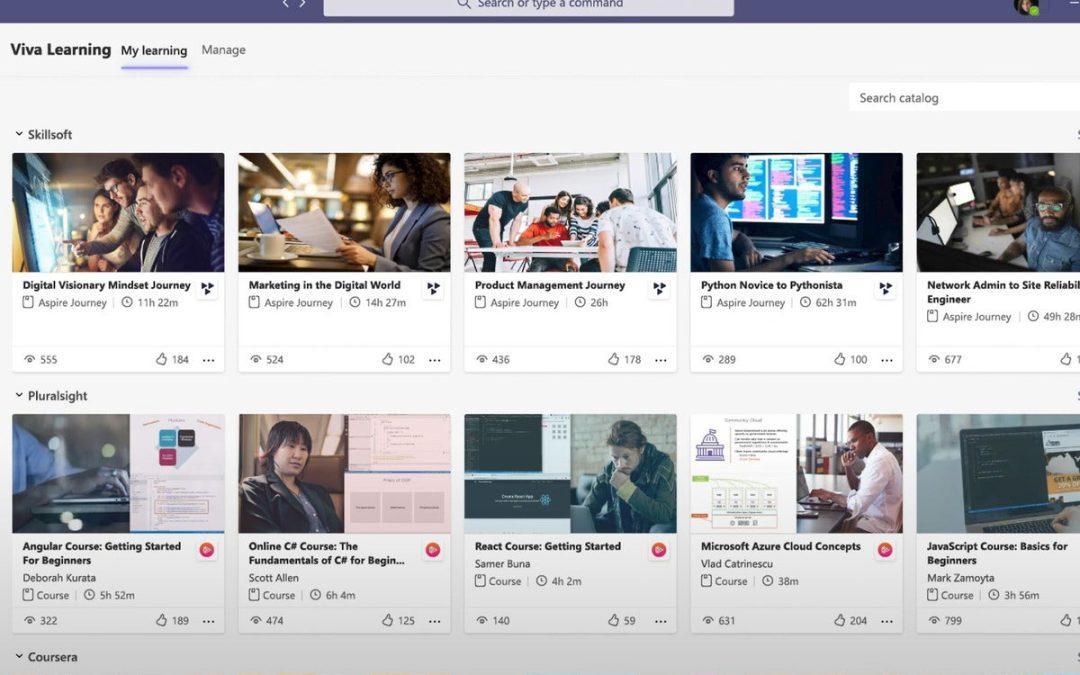
Task: Open more options for Product Management Journey
Action: [x=661, y=360]
